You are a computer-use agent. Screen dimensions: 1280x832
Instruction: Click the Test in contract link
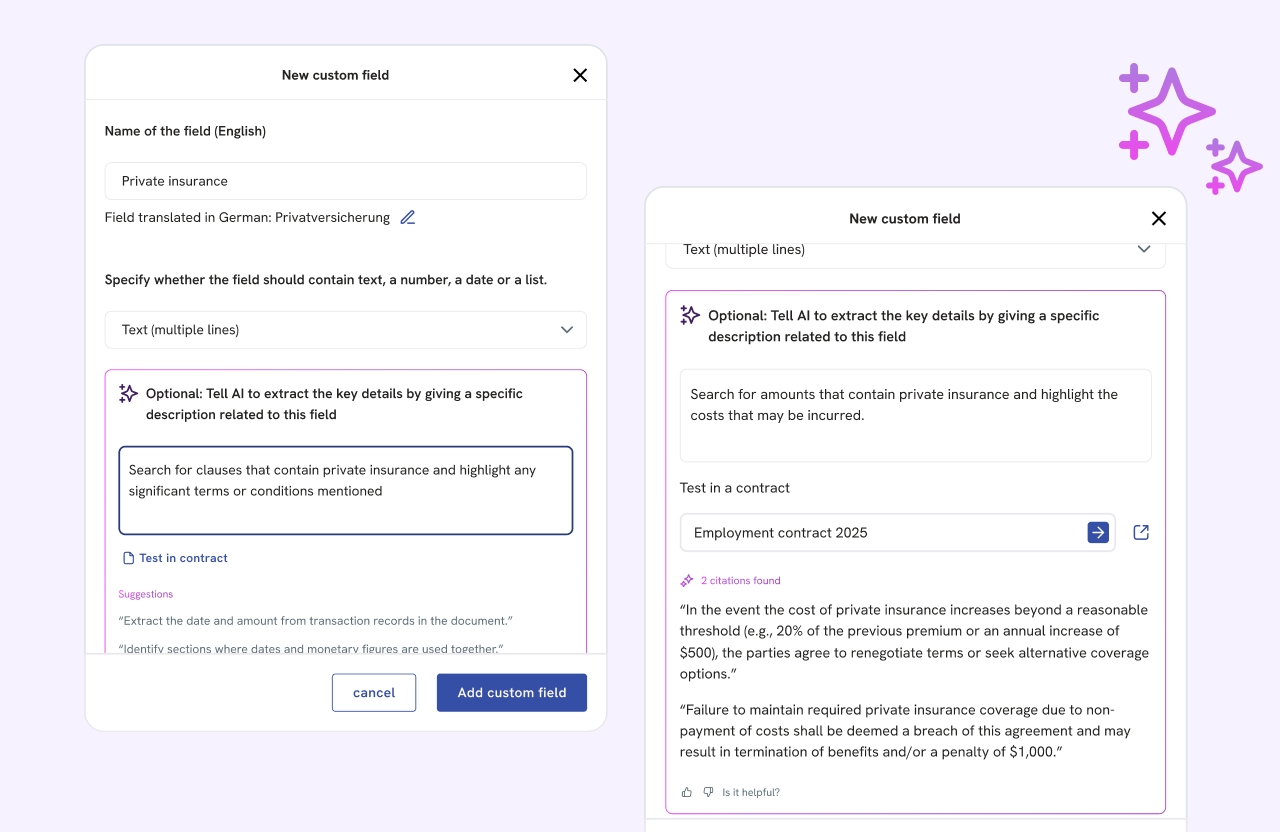[183, 558]
